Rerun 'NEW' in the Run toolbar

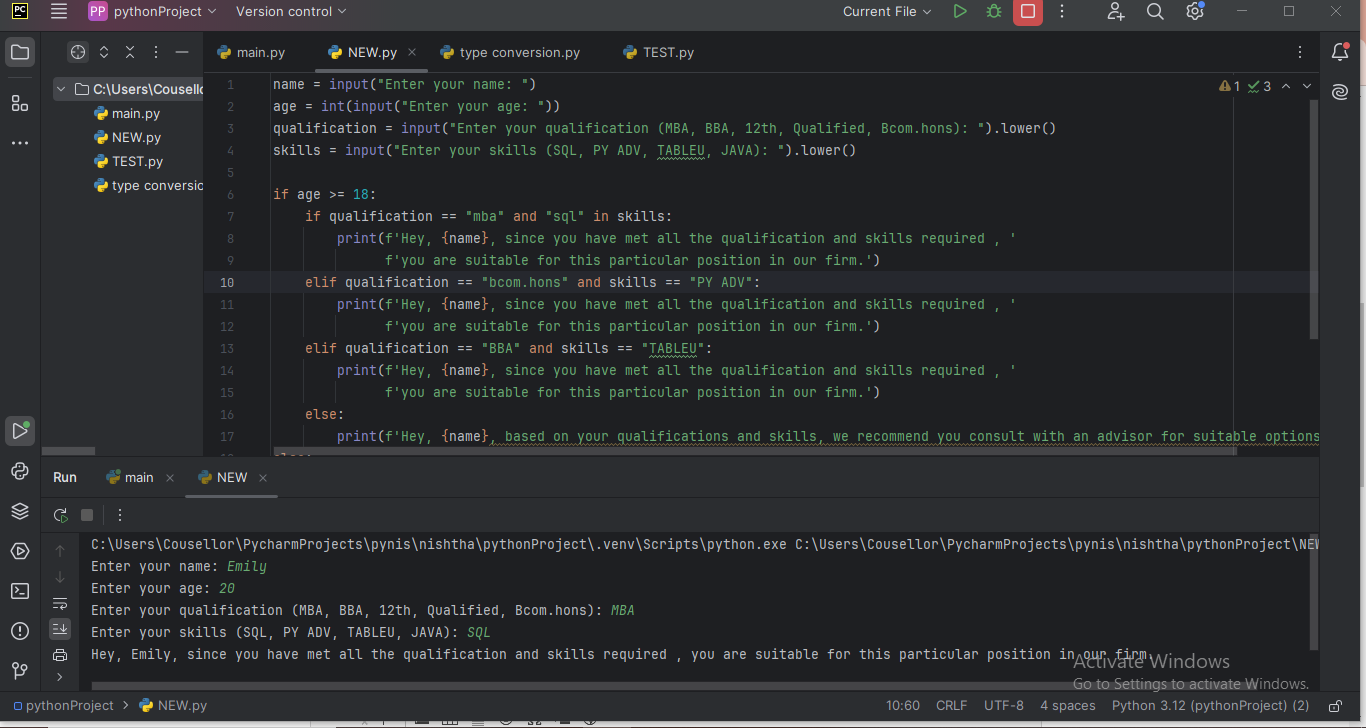coord(61,515)
